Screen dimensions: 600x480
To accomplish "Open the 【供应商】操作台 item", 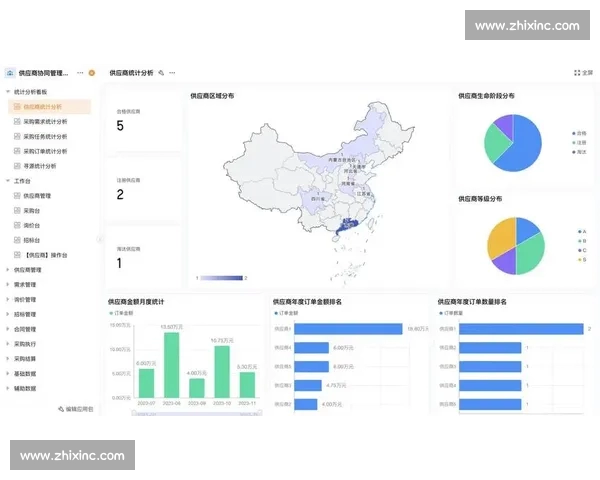I will 46,255.
